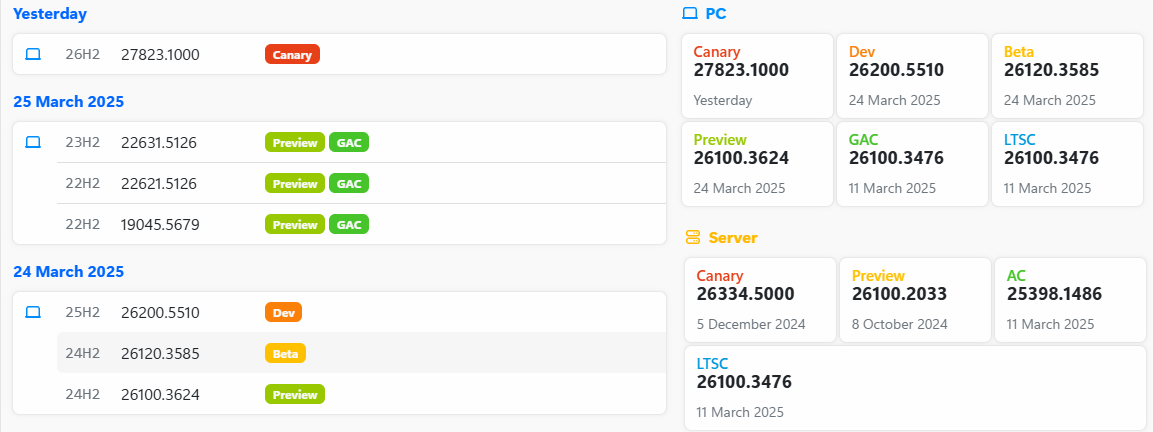Click the PC section heading
The width and height of the screenshot is (1153, 432).
715,13
